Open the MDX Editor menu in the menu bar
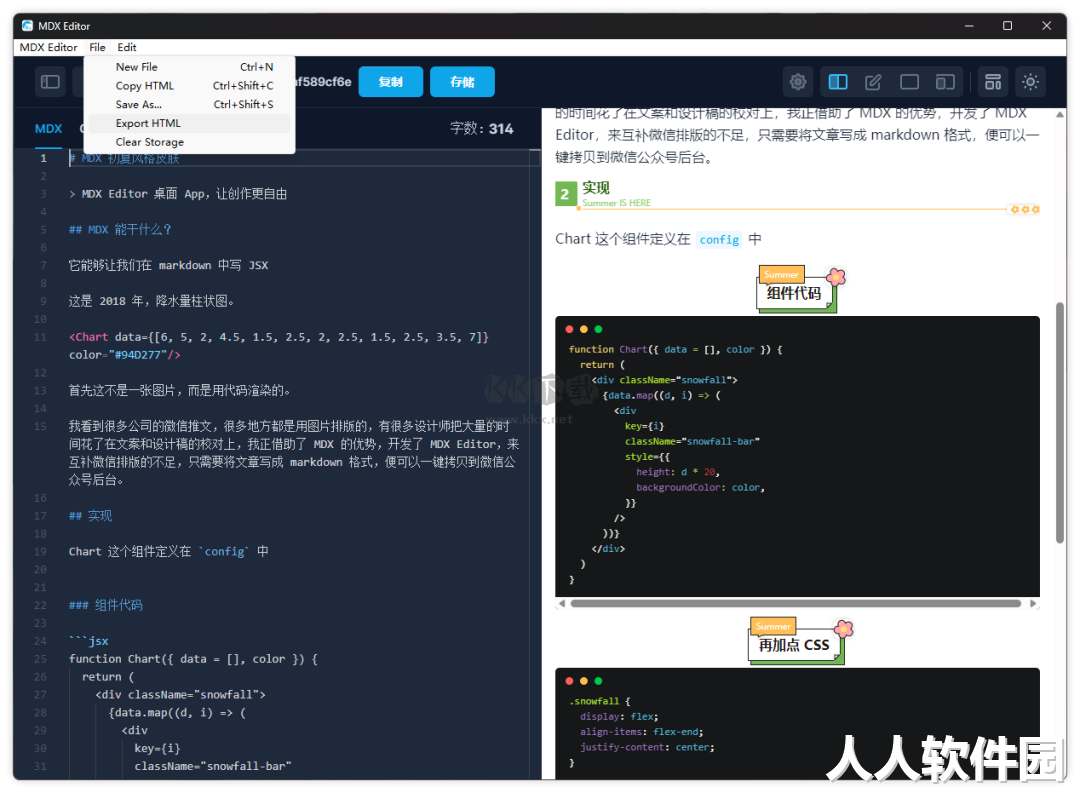Viewport: 1080px width, 793px height. [48, 47]
